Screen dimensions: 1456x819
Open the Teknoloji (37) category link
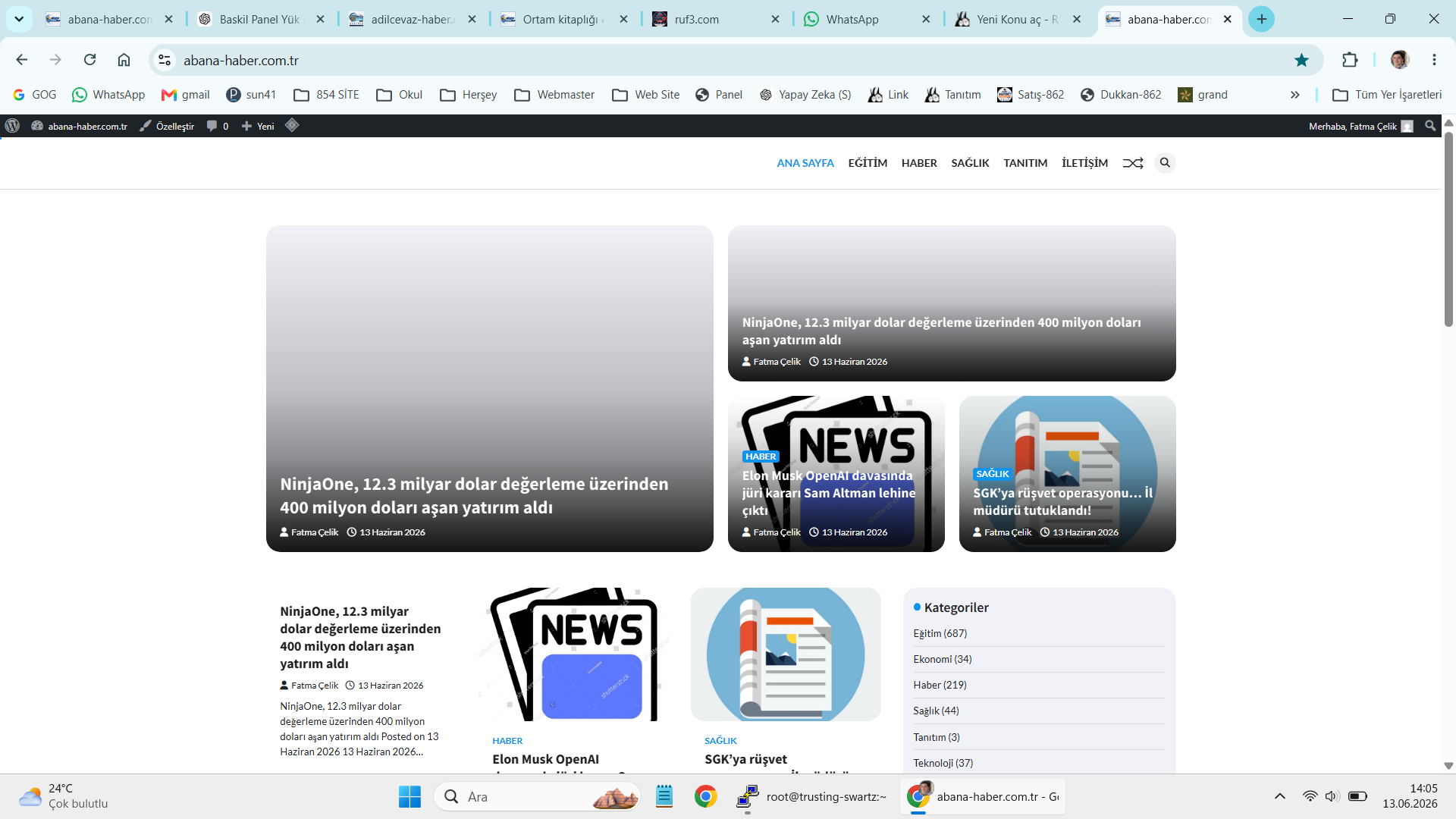[x=943, y=763]
